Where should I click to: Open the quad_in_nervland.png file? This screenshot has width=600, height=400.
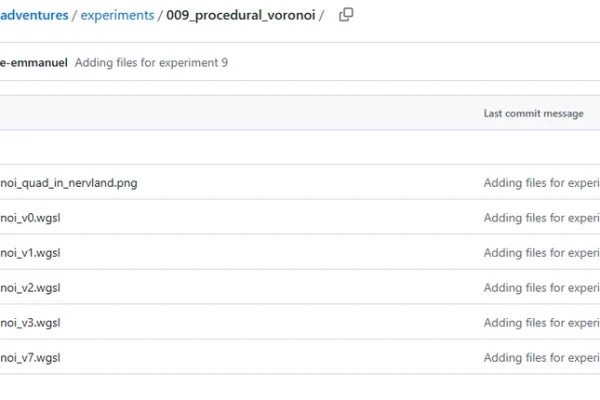[x=68, y=183]
